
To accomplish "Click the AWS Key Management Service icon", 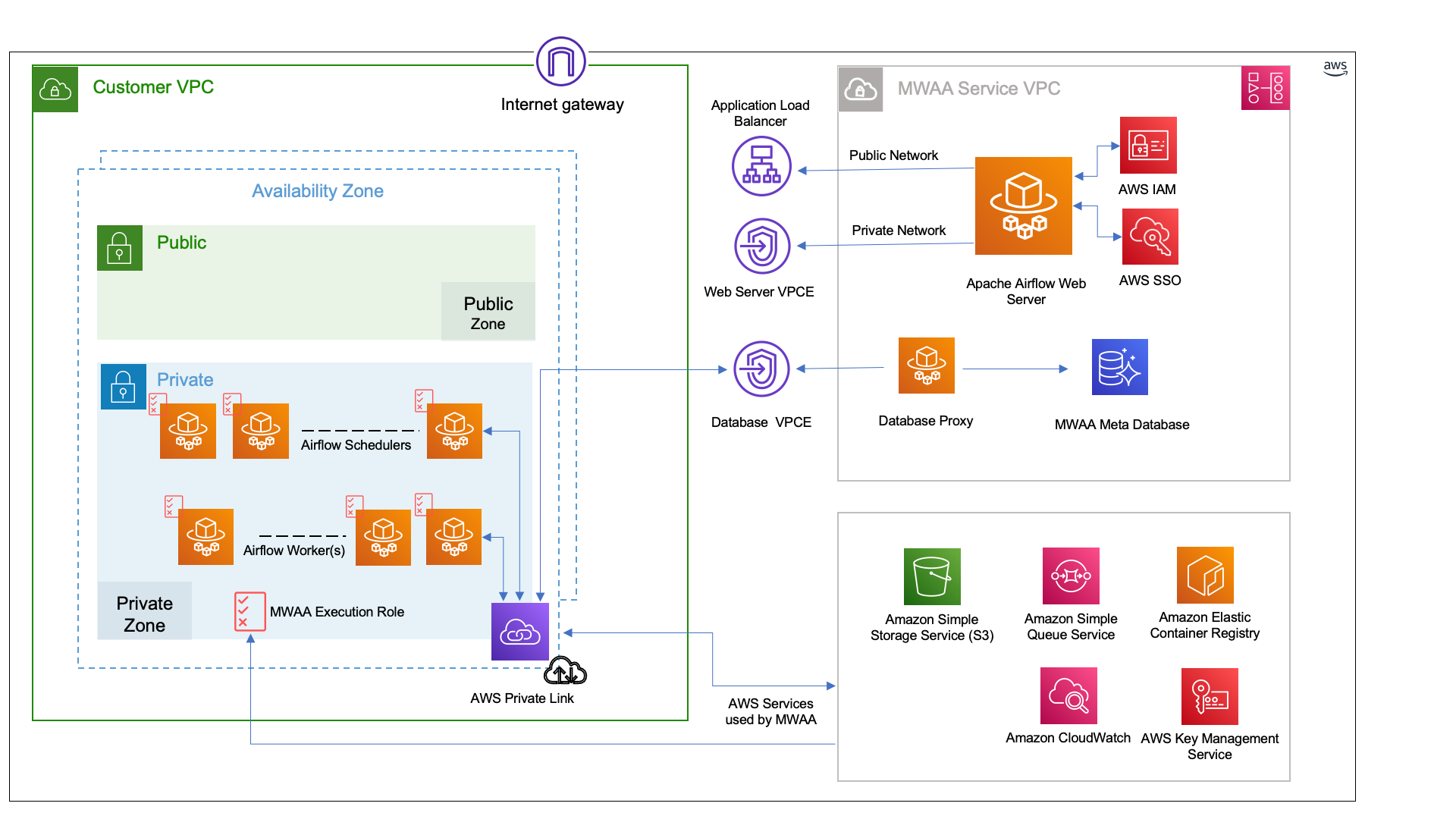I will pyautogui.click(x=1210, y=696).
